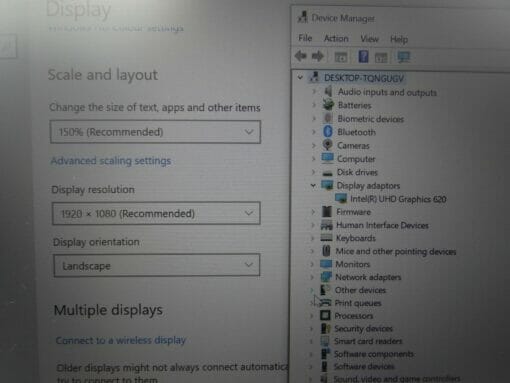Select the Bluetooth category icon
The width and height of the screenshot is (510, 383).
(328, 131)
